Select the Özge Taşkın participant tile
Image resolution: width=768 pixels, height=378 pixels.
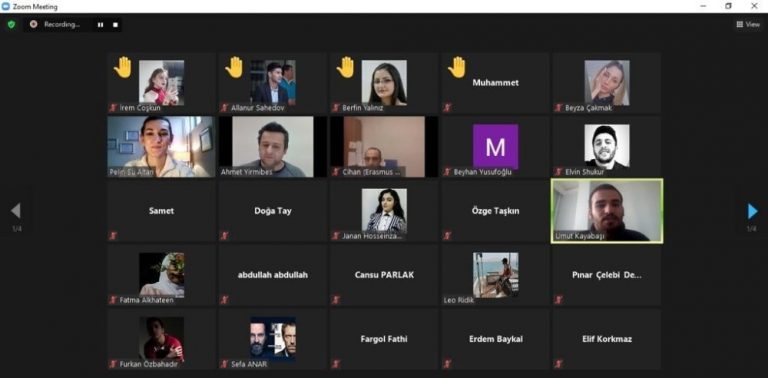(495, 211)
